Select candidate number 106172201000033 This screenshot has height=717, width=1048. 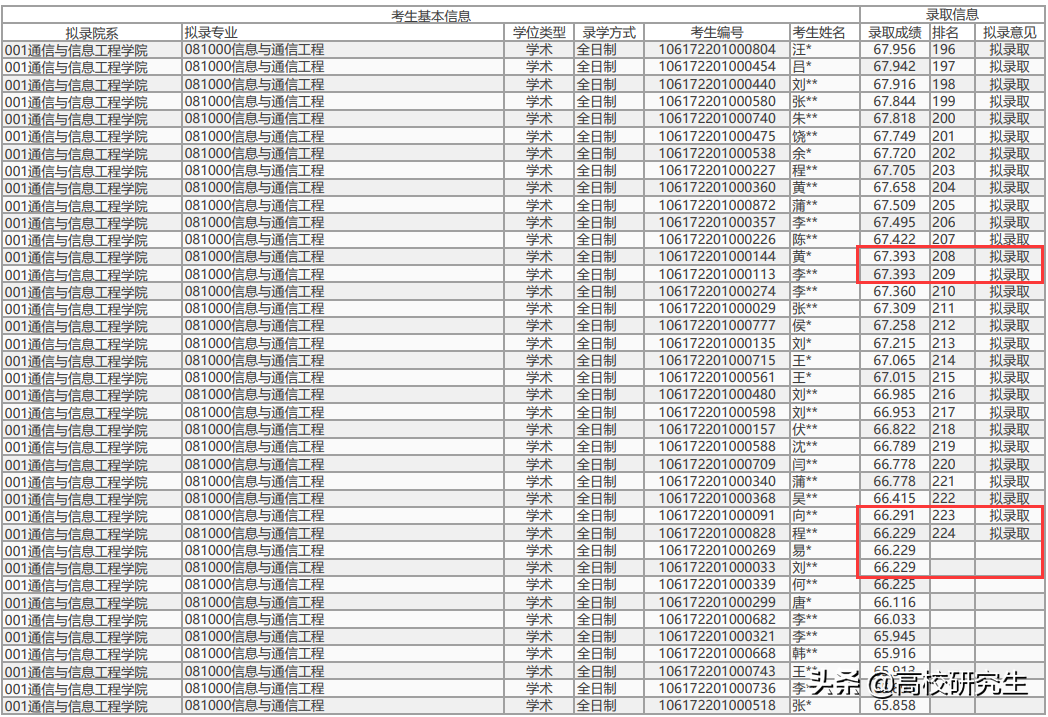717,567
